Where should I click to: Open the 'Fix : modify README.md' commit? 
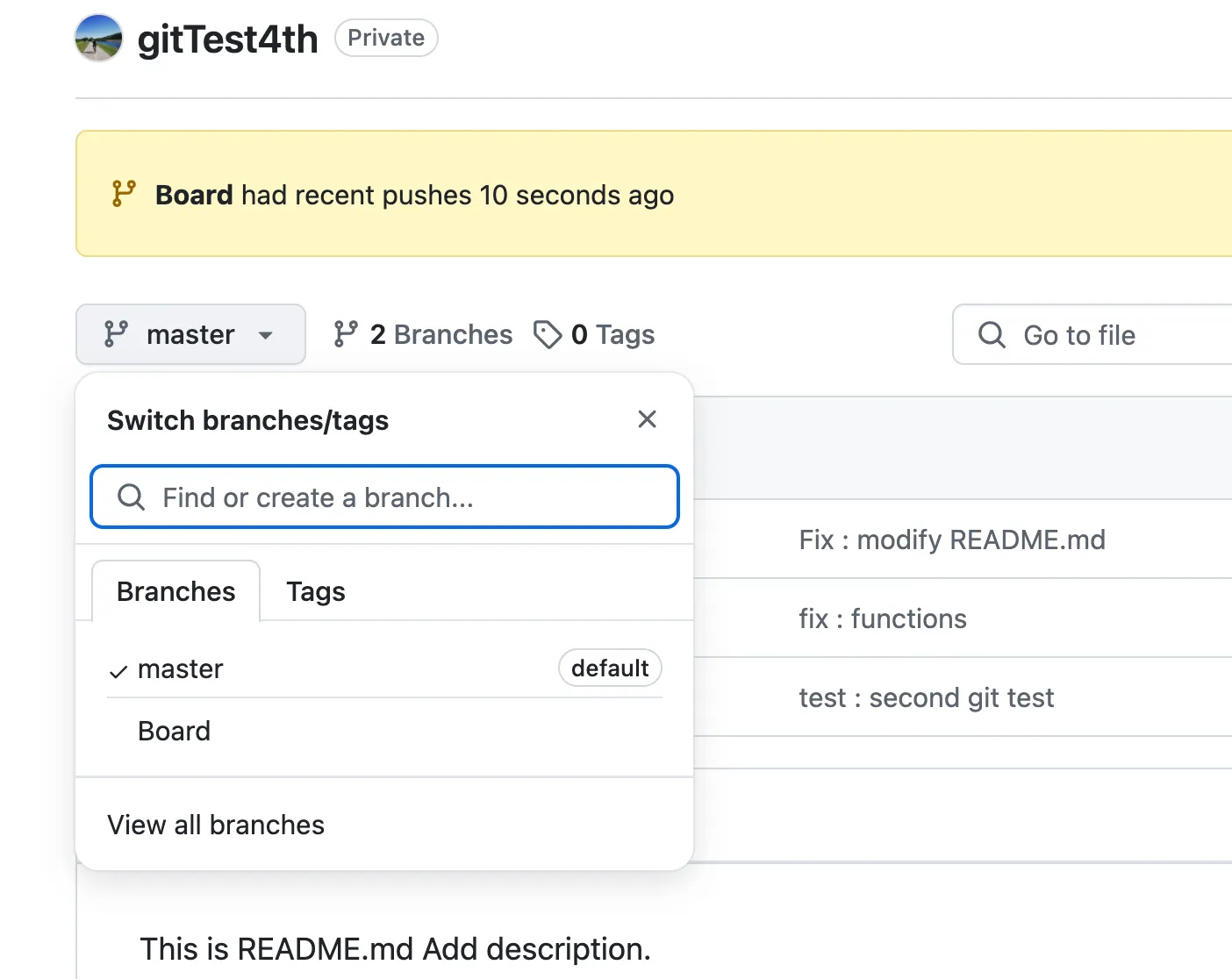[x=952, y=540]
